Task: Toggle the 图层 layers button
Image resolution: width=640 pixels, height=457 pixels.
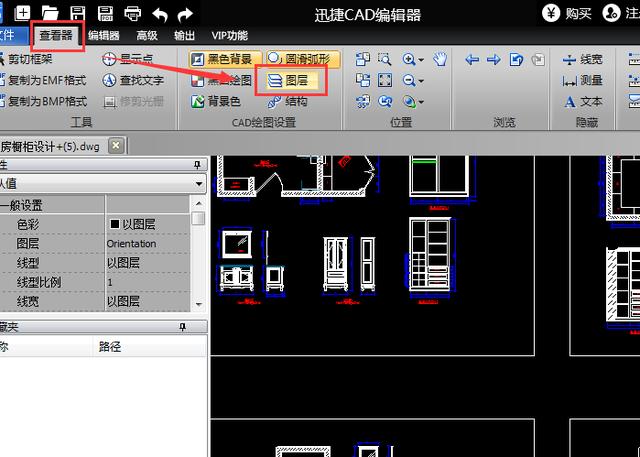Action: [291, 80]
